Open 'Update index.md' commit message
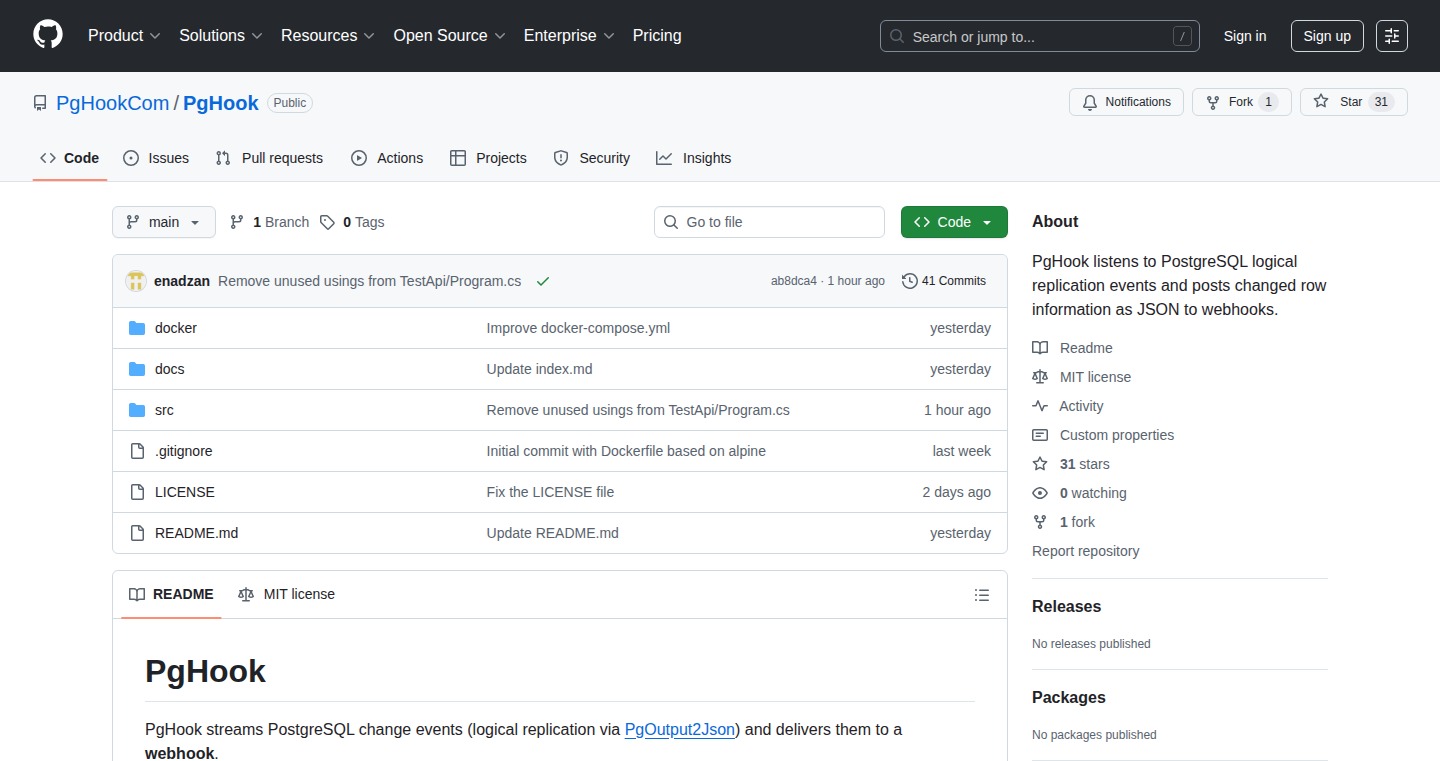 point(539,369)
